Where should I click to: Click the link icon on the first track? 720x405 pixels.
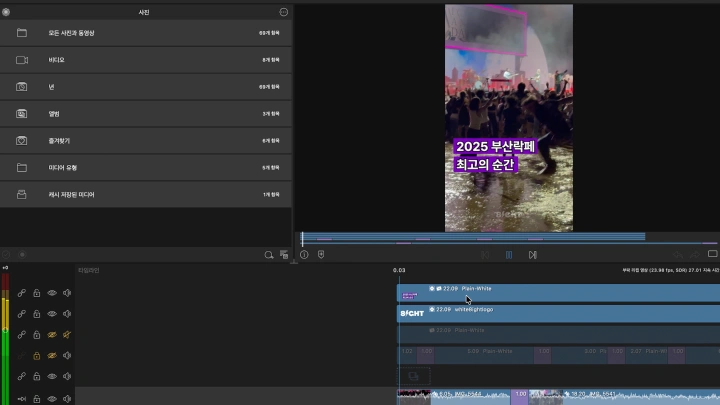pyautogui.click(x=21, y=293)
